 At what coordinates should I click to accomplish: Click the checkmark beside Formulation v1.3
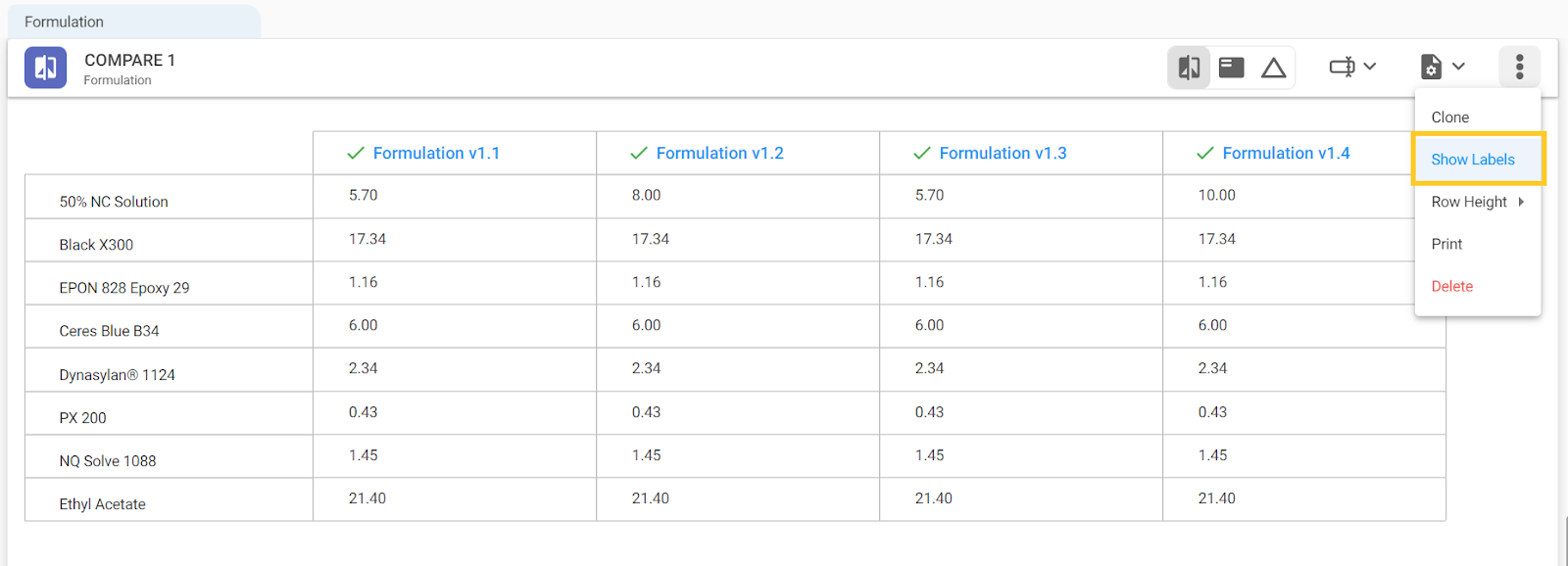point(922,153)
